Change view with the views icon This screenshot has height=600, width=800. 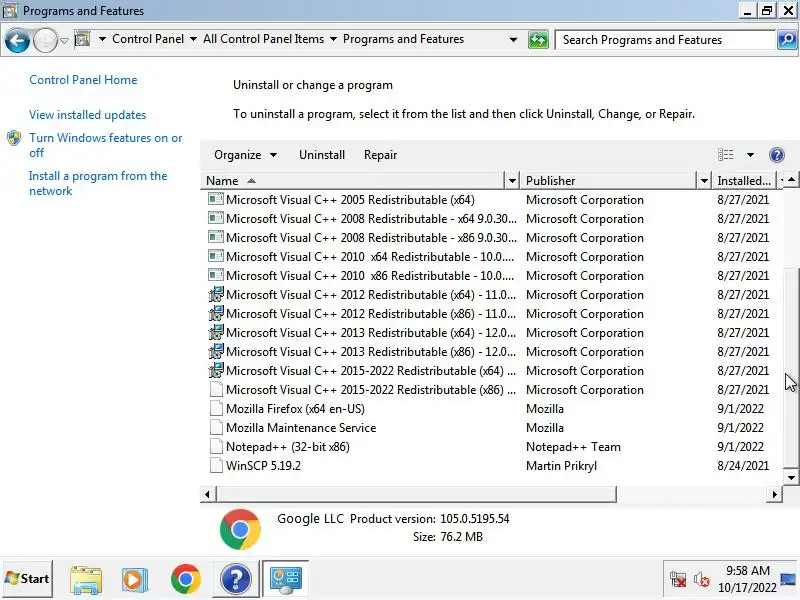pos(726,155)
